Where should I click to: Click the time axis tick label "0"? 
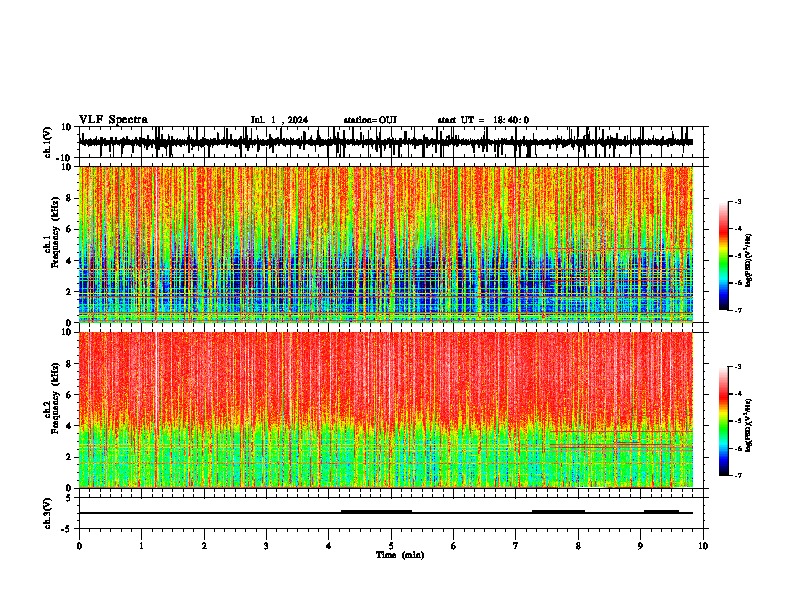click(x=79, y=546)
